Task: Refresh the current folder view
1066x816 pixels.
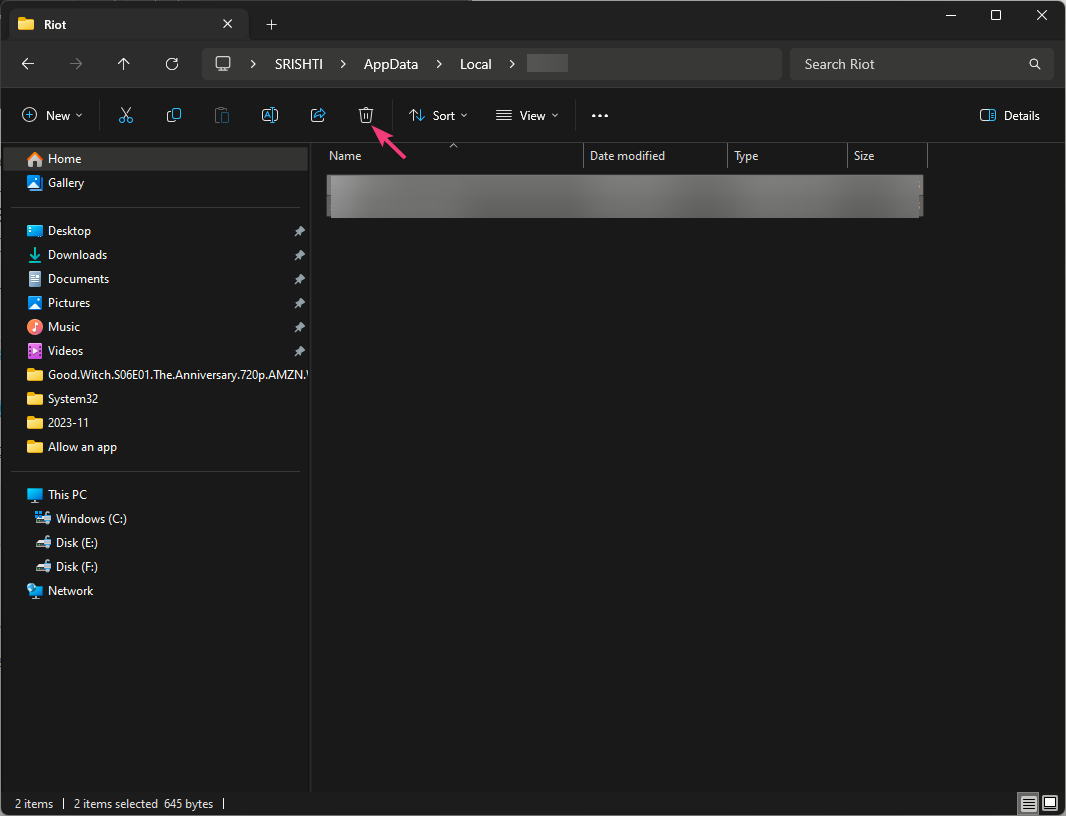Action: 172,64
